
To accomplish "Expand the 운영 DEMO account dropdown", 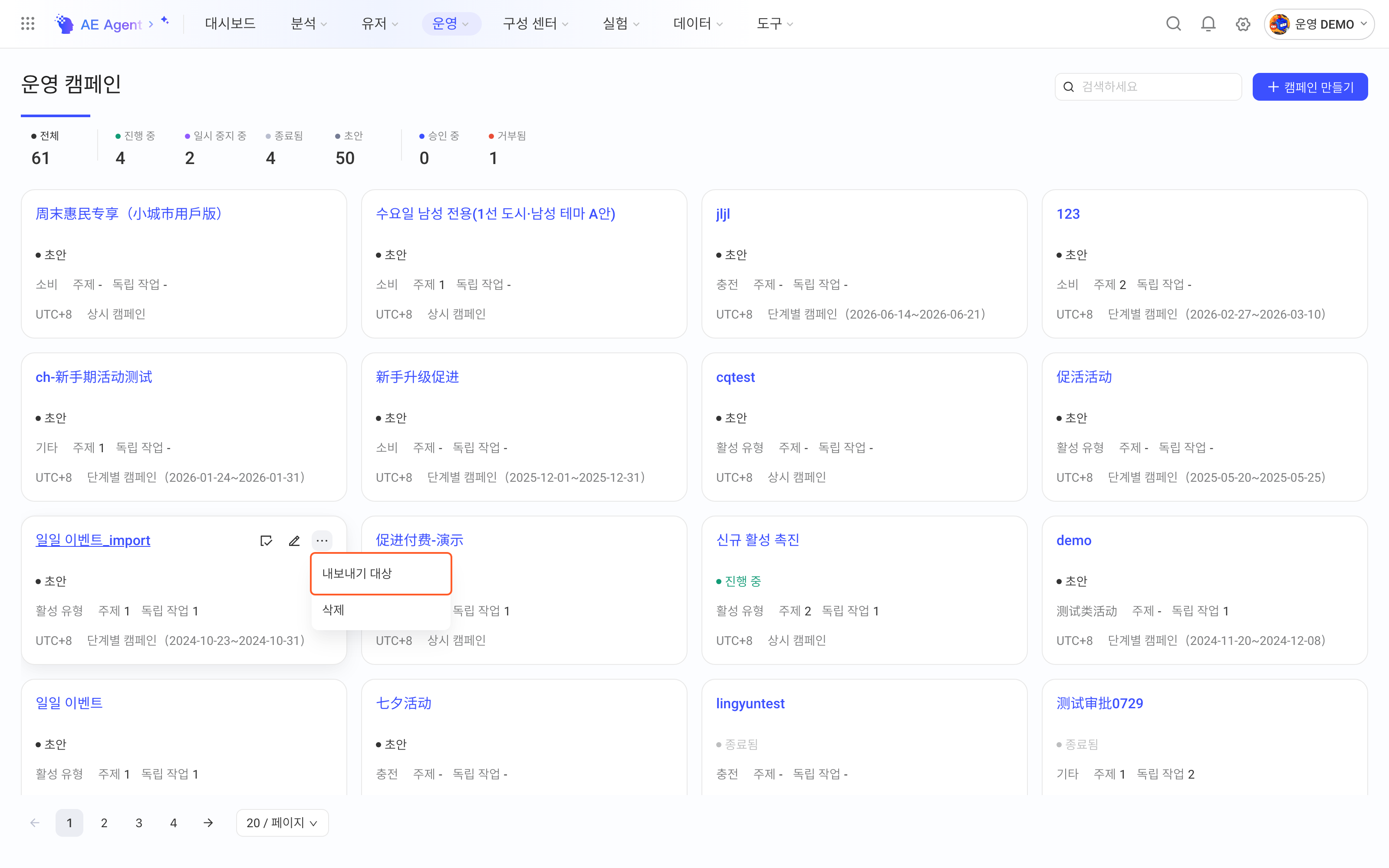I will (x=1319, y=24).
